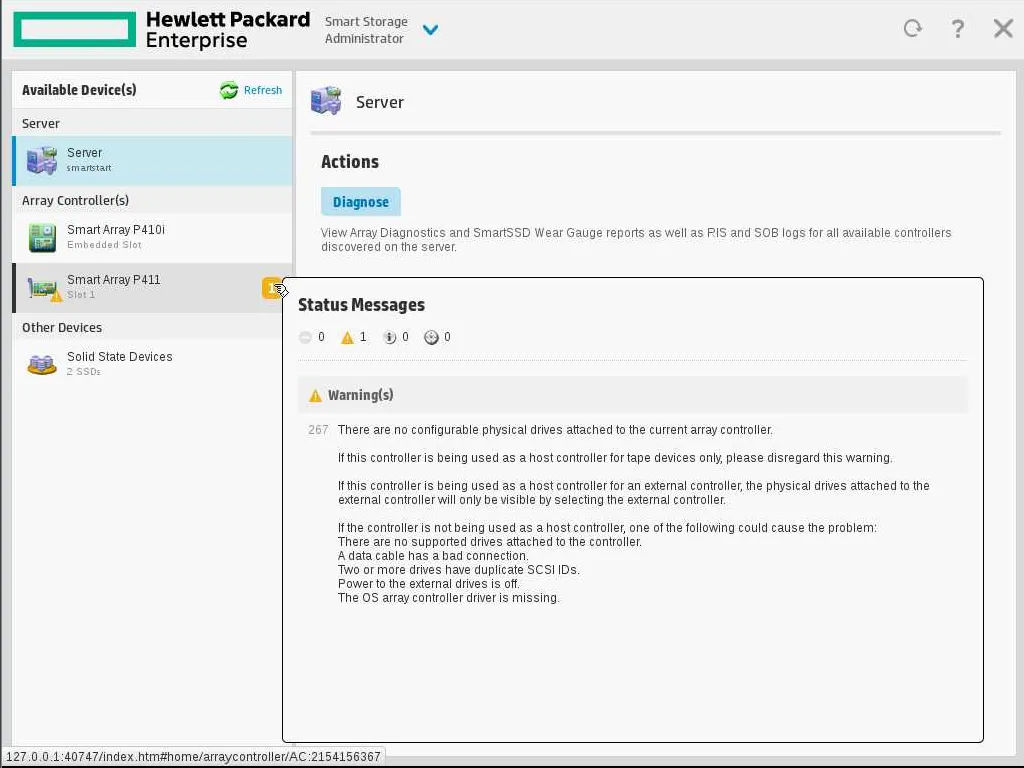Select the Server smartstart device icon

coord(42,161)
